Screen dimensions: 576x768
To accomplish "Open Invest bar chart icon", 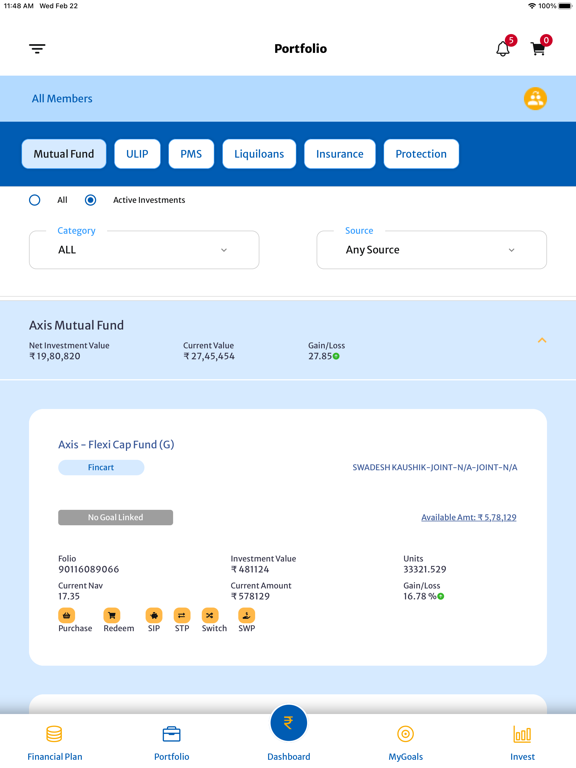I will [522, 734].
